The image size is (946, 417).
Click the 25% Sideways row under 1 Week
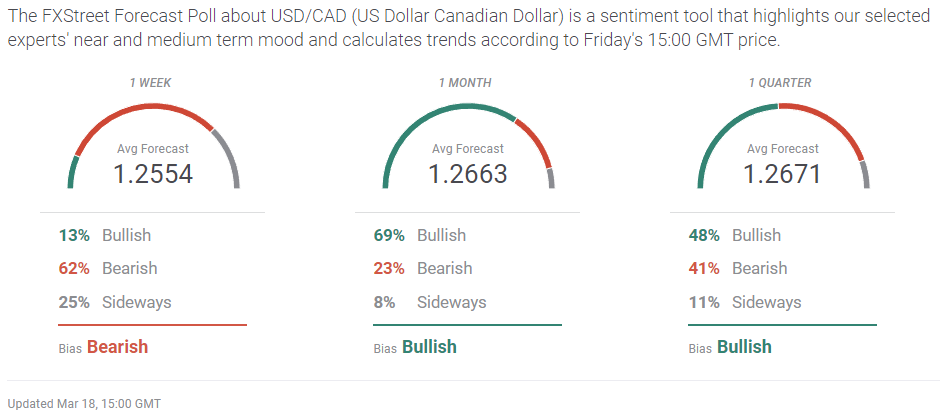[115, 302]
